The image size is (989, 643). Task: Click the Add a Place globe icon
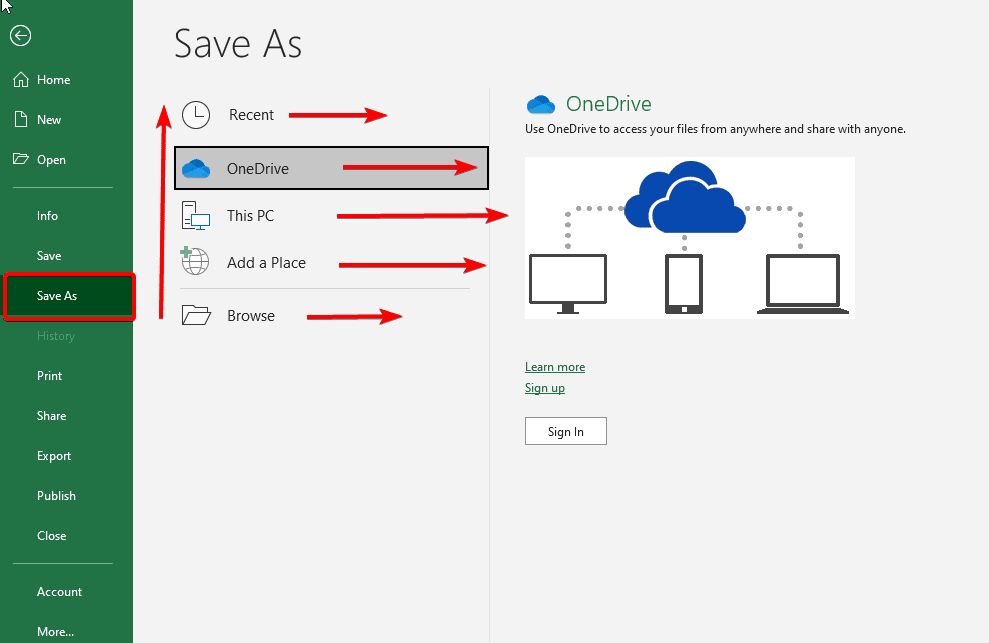[195, 261]
